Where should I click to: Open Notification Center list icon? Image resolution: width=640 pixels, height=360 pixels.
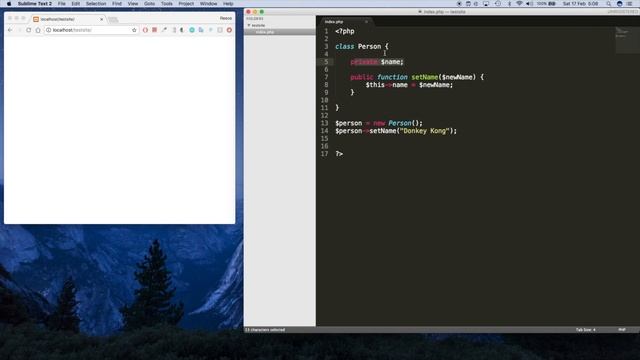[x=630, y=4]
